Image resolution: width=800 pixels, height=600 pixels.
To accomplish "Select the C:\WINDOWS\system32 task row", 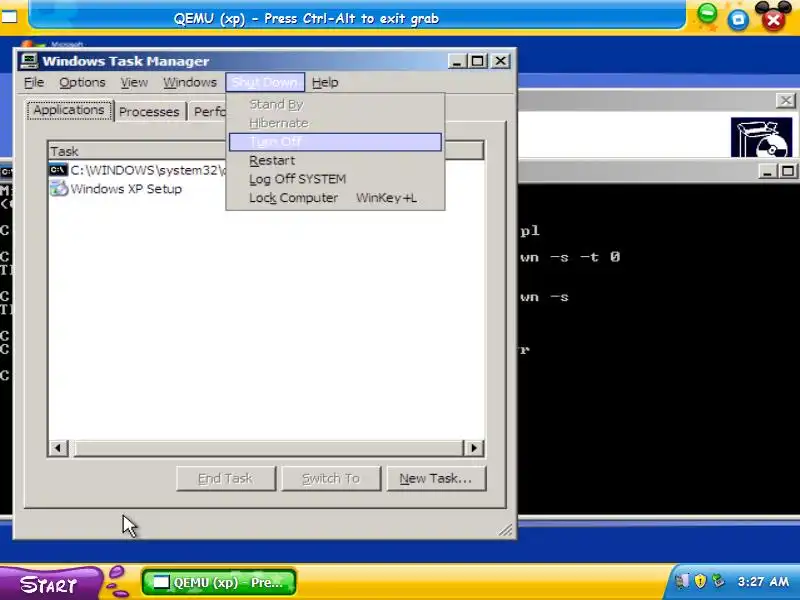I will point(138,170).
